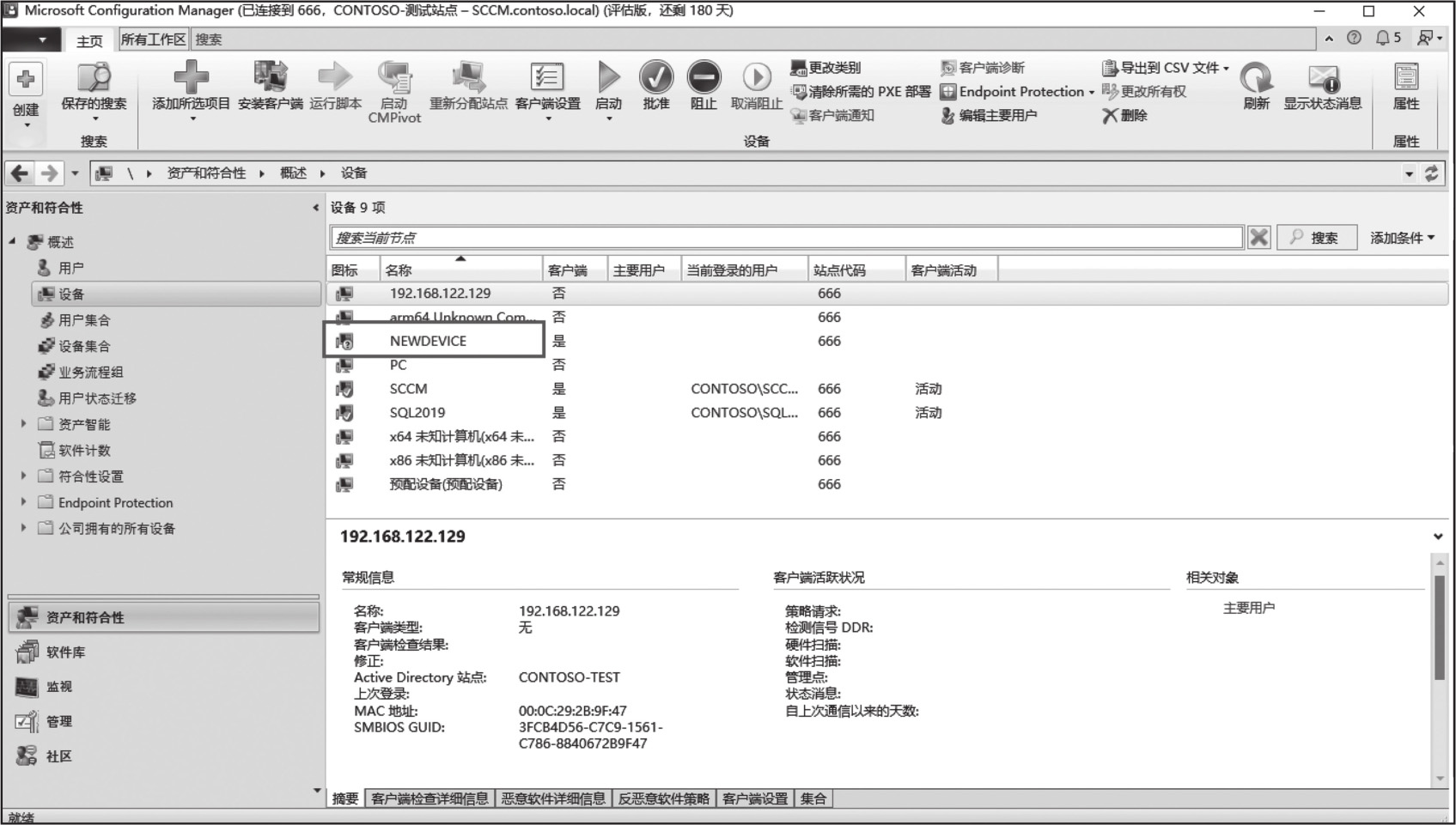
Task: Click the Refresh (刷新) icon
Action: click(x=1256, y=77)
